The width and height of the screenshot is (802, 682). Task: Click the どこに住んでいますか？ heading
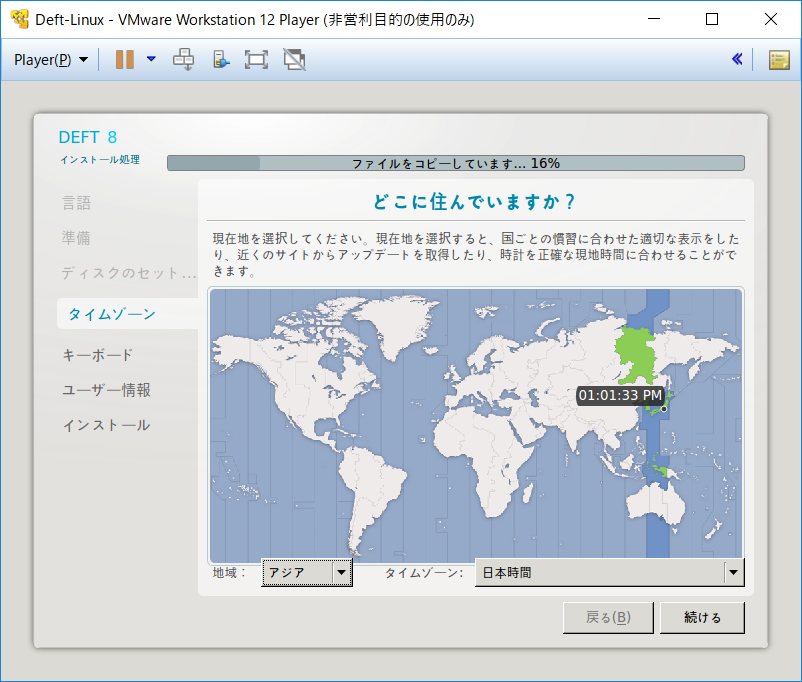click(475, 202)
